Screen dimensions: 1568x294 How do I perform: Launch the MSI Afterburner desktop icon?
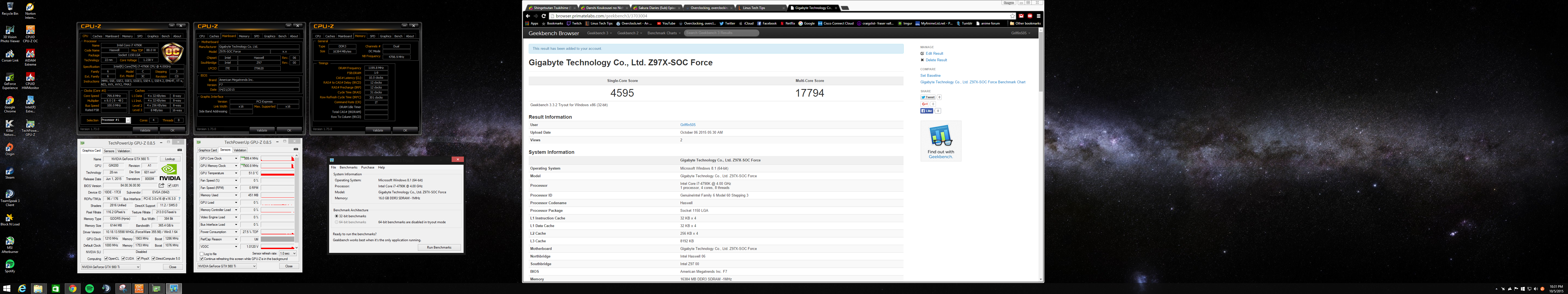[10, 245]
